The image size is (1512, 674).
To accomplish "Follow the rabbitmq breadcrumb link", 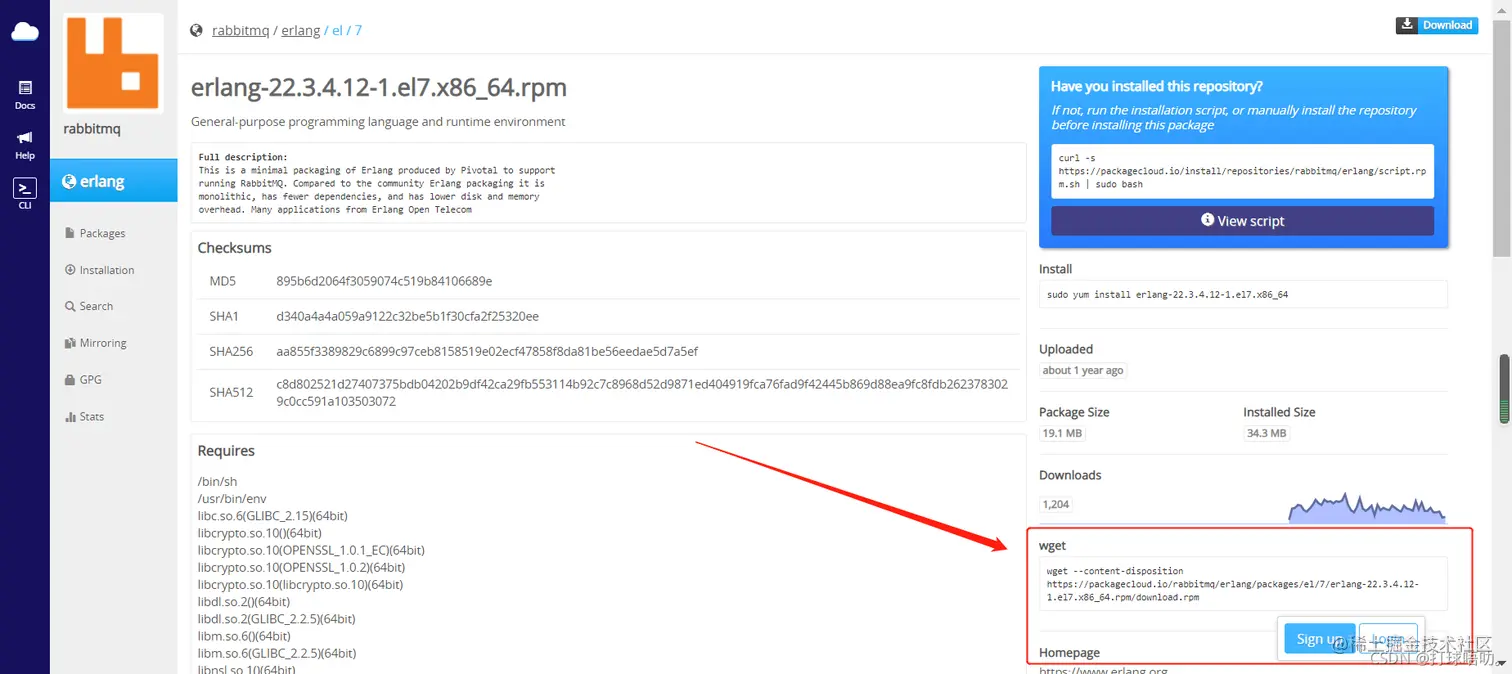I will [x=240, y=30].
